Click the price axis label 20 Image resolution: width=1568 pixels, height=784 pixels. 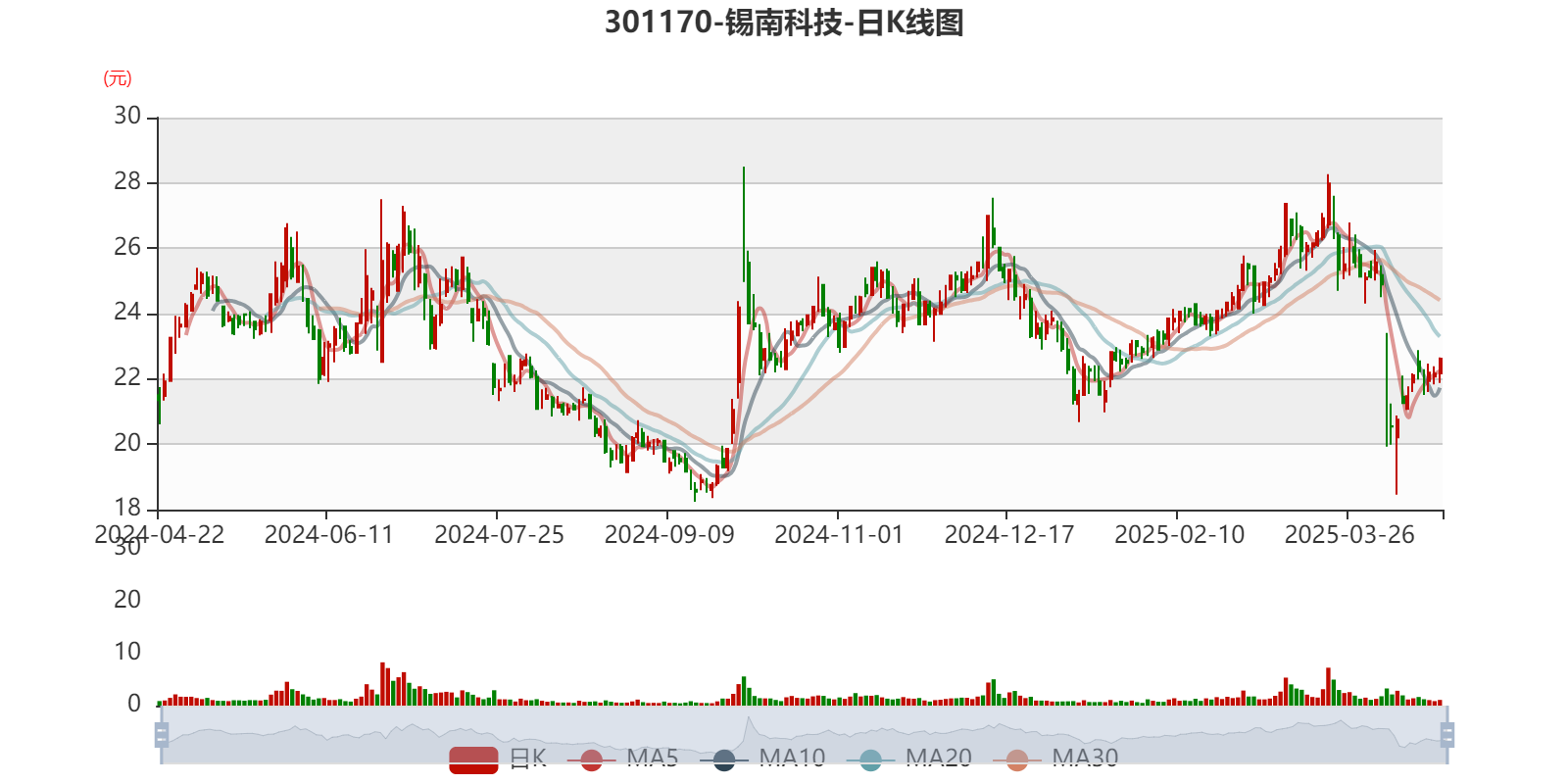tap(127, 443)
